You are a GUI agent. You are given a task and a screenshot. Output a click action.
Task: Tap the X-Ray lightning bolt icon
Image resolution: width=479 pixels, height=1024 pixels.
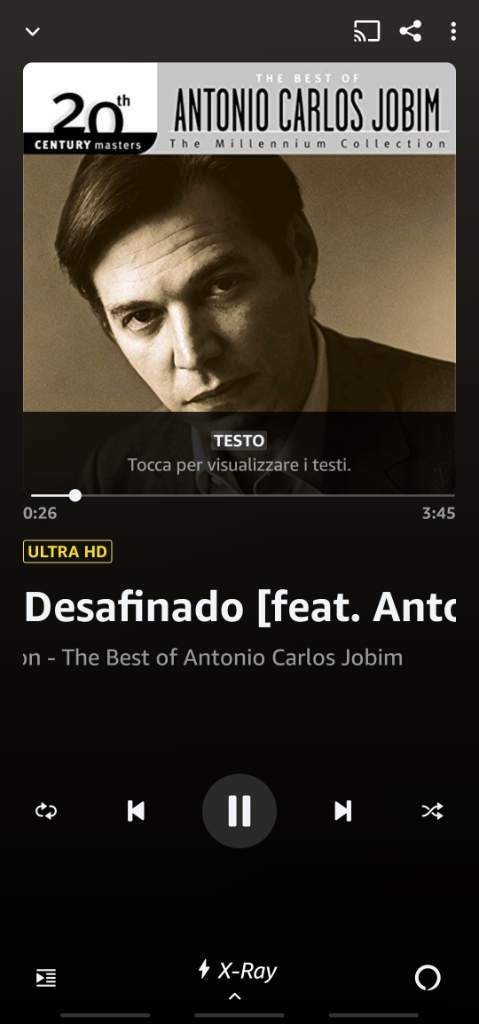point(204,968)
